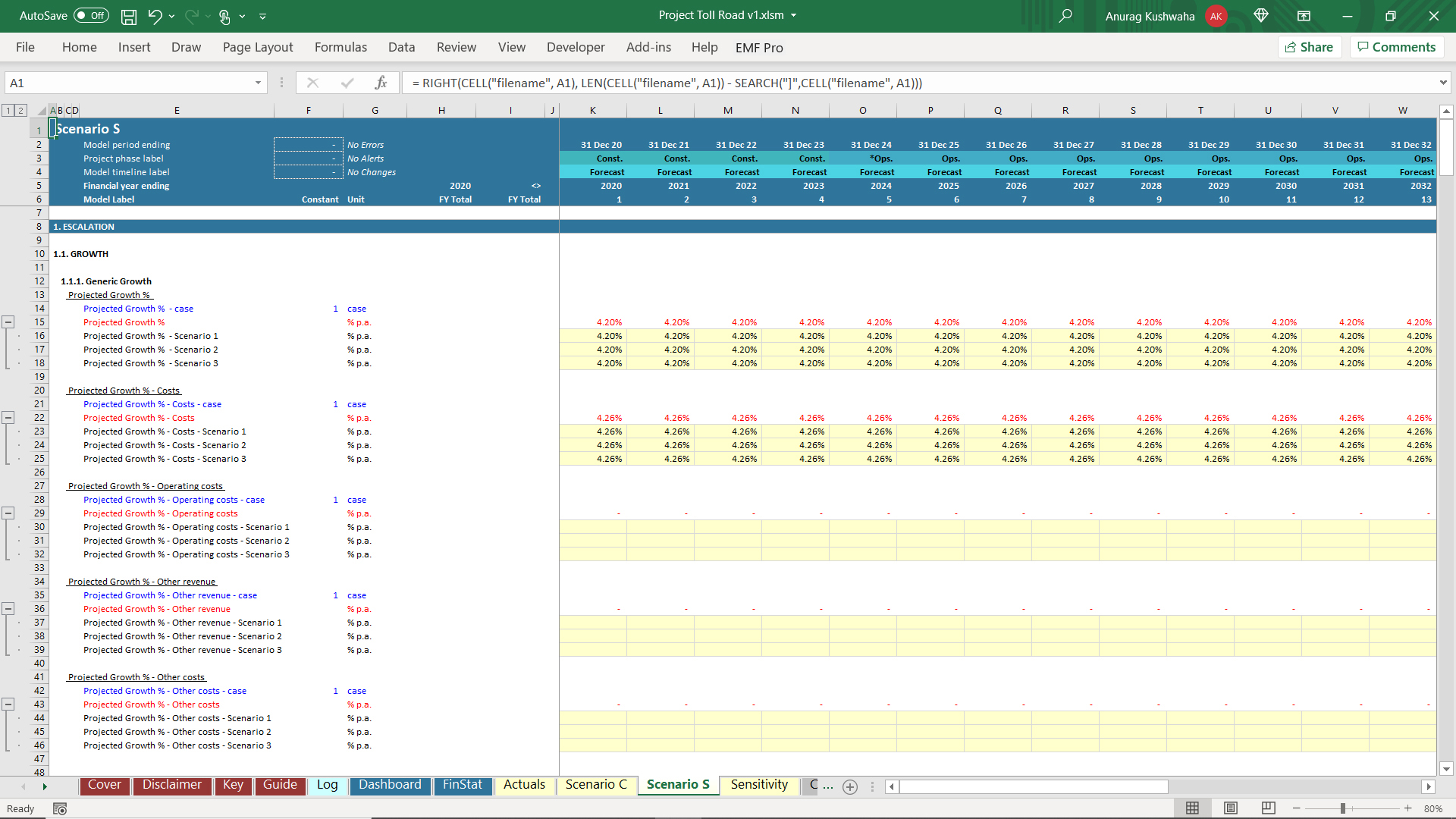Click the Undo arrow icon
Image resolution: width=1456 pixels, height=819 pixels.
pos(155,16)
